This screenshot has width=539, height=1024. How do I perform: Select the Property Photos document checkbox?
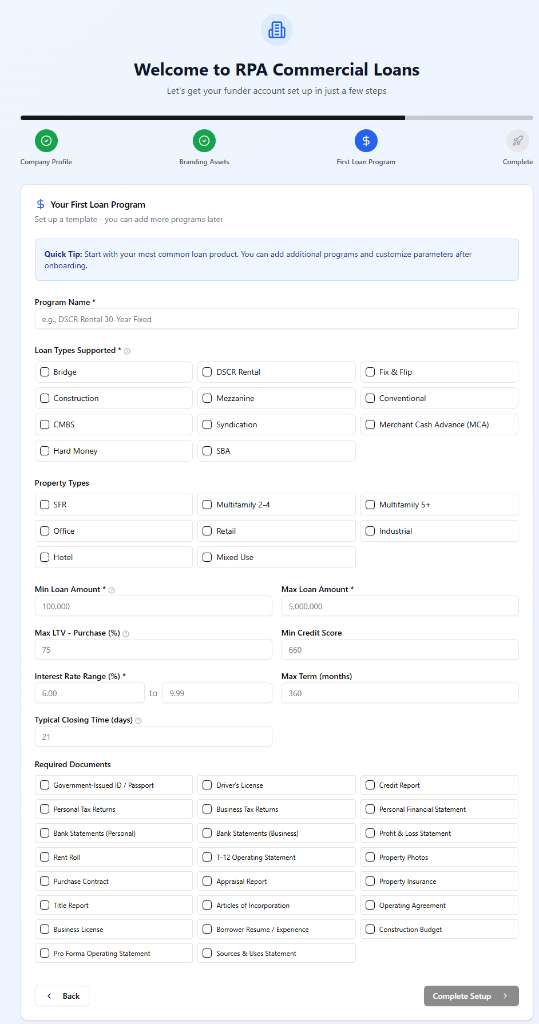(x=370, y=857)
